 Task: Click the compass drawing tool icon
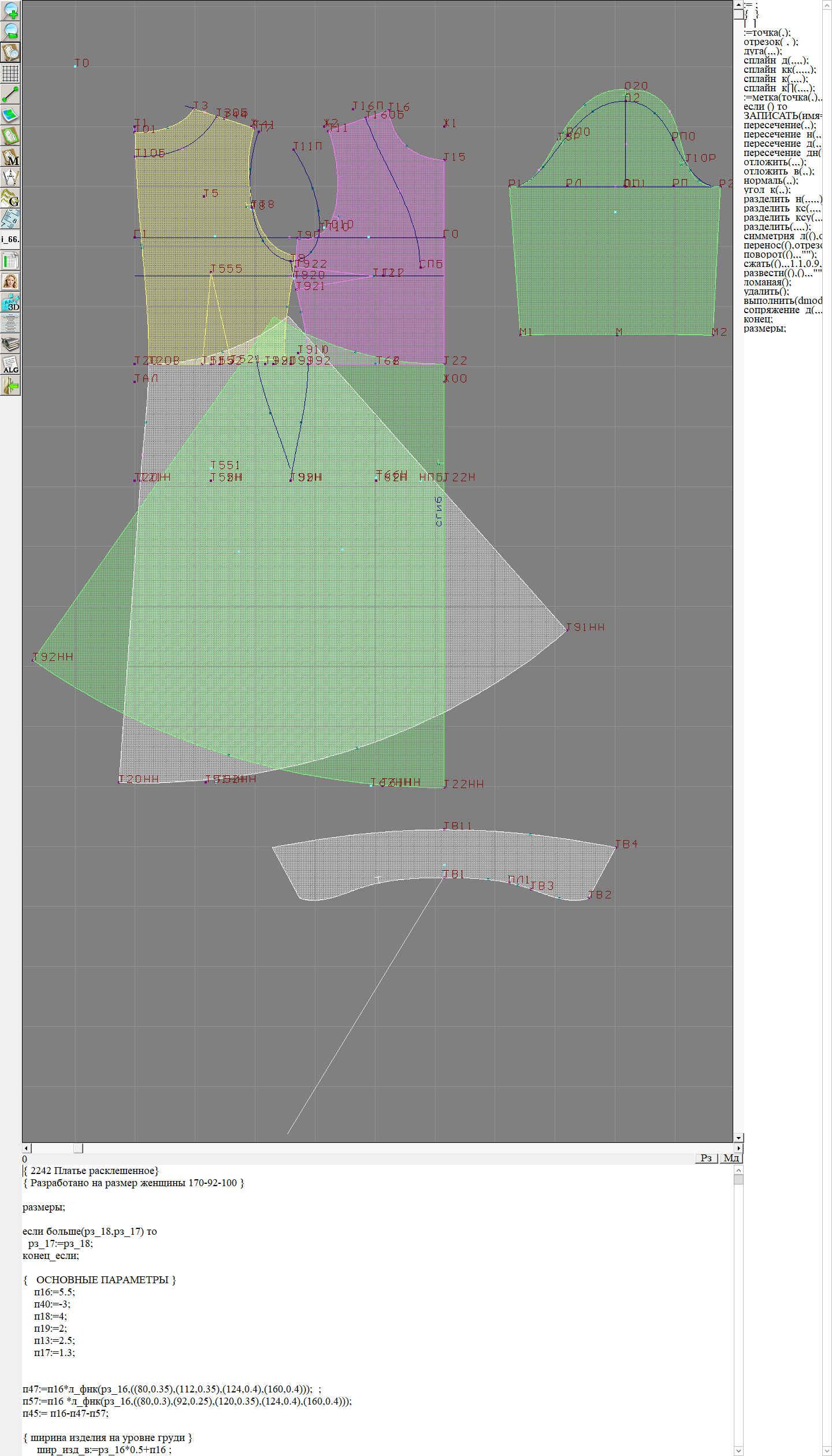click(10, 177)
